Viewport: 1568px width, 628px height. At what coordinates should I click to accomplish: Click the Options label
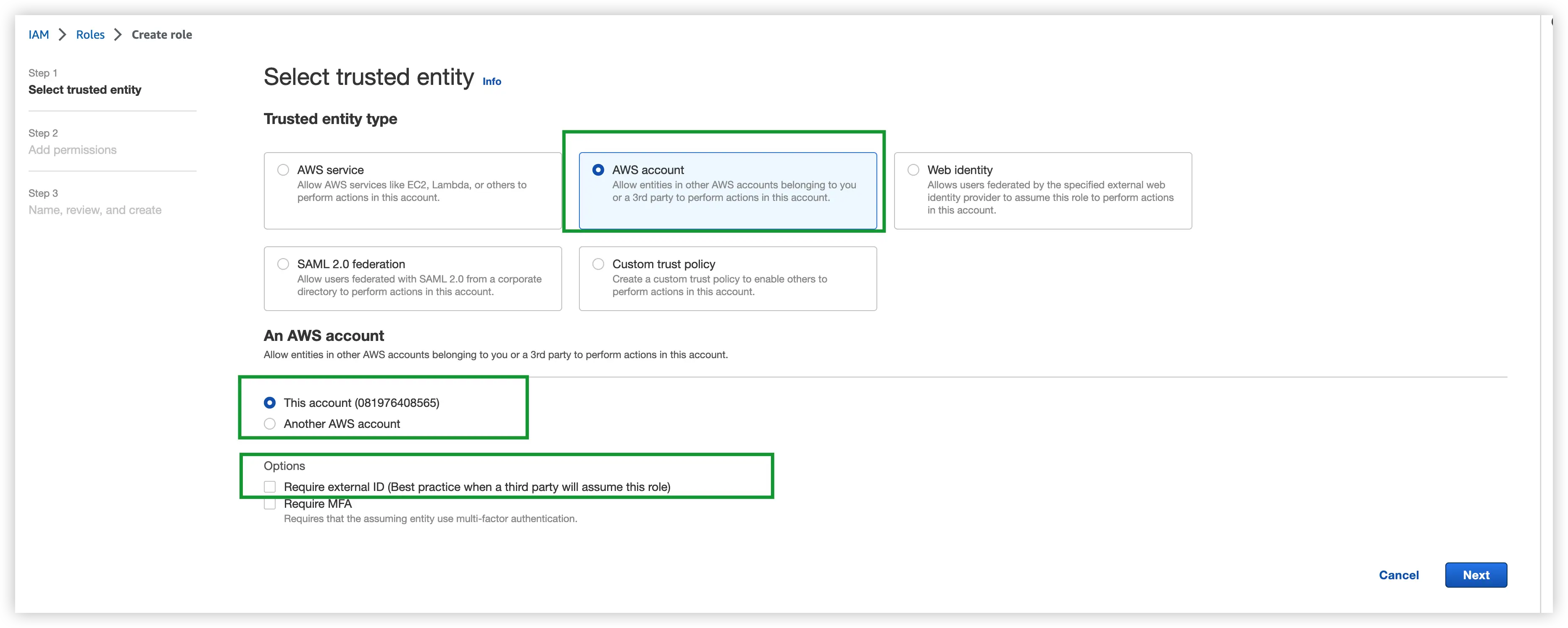pyautogui.click(x=284, y=466)
